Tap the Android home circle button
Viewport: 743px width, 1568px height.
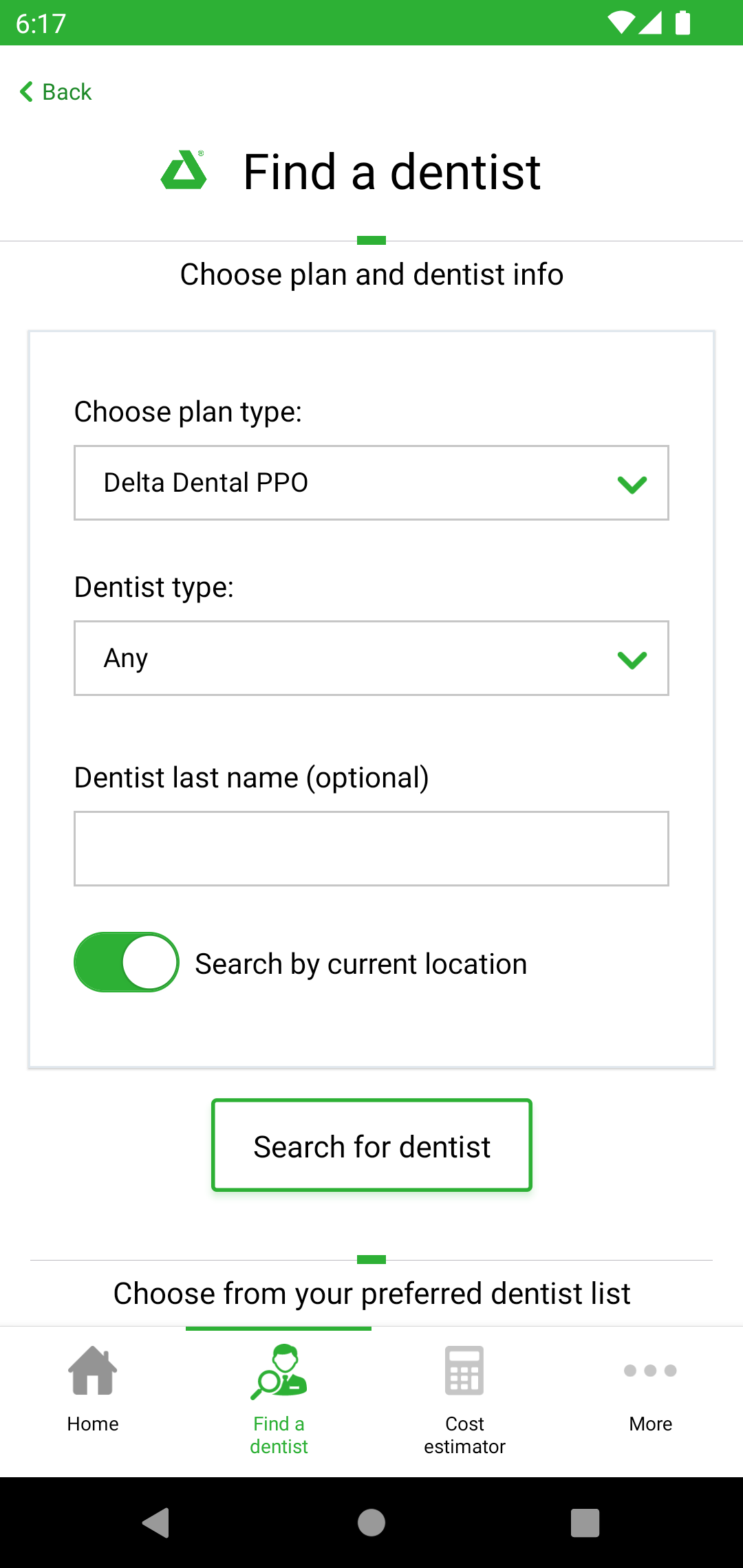tap(371, 1523)
